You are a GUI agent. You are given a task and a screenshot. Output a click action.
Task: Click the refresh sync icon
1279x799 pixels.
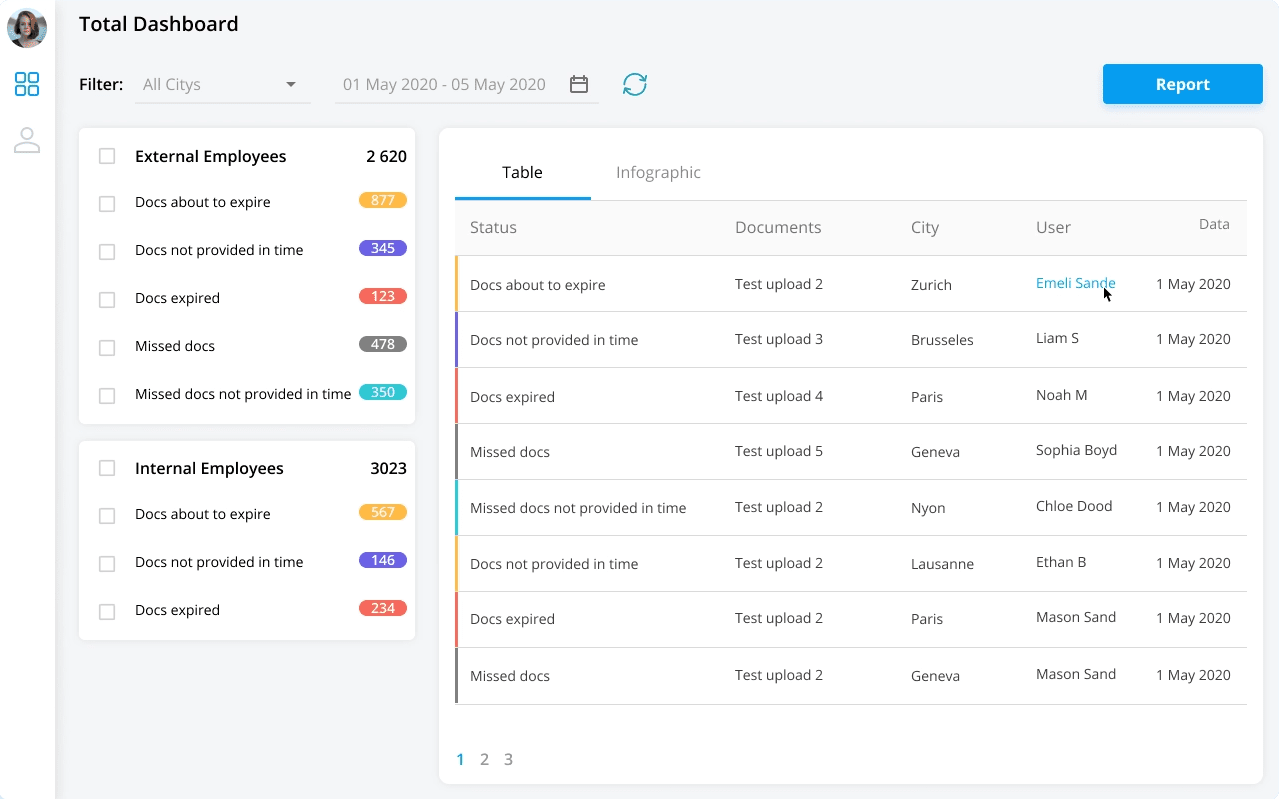[635, 84]
